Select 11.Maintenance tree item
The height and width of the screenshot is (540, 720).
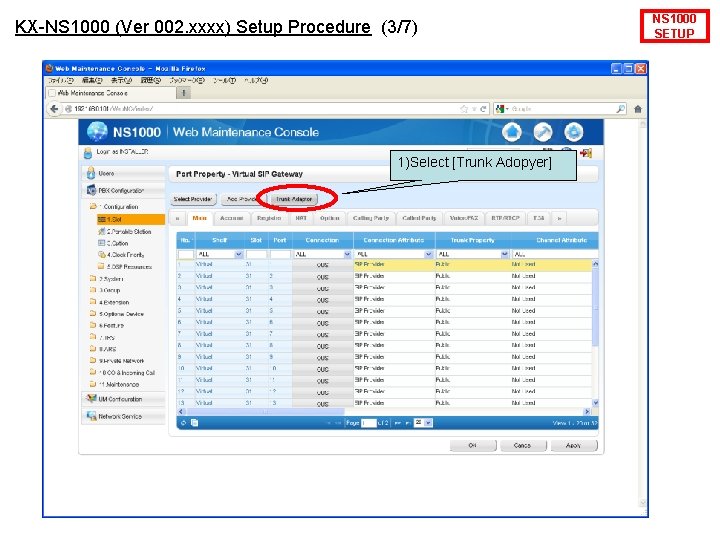click(114, 384)
